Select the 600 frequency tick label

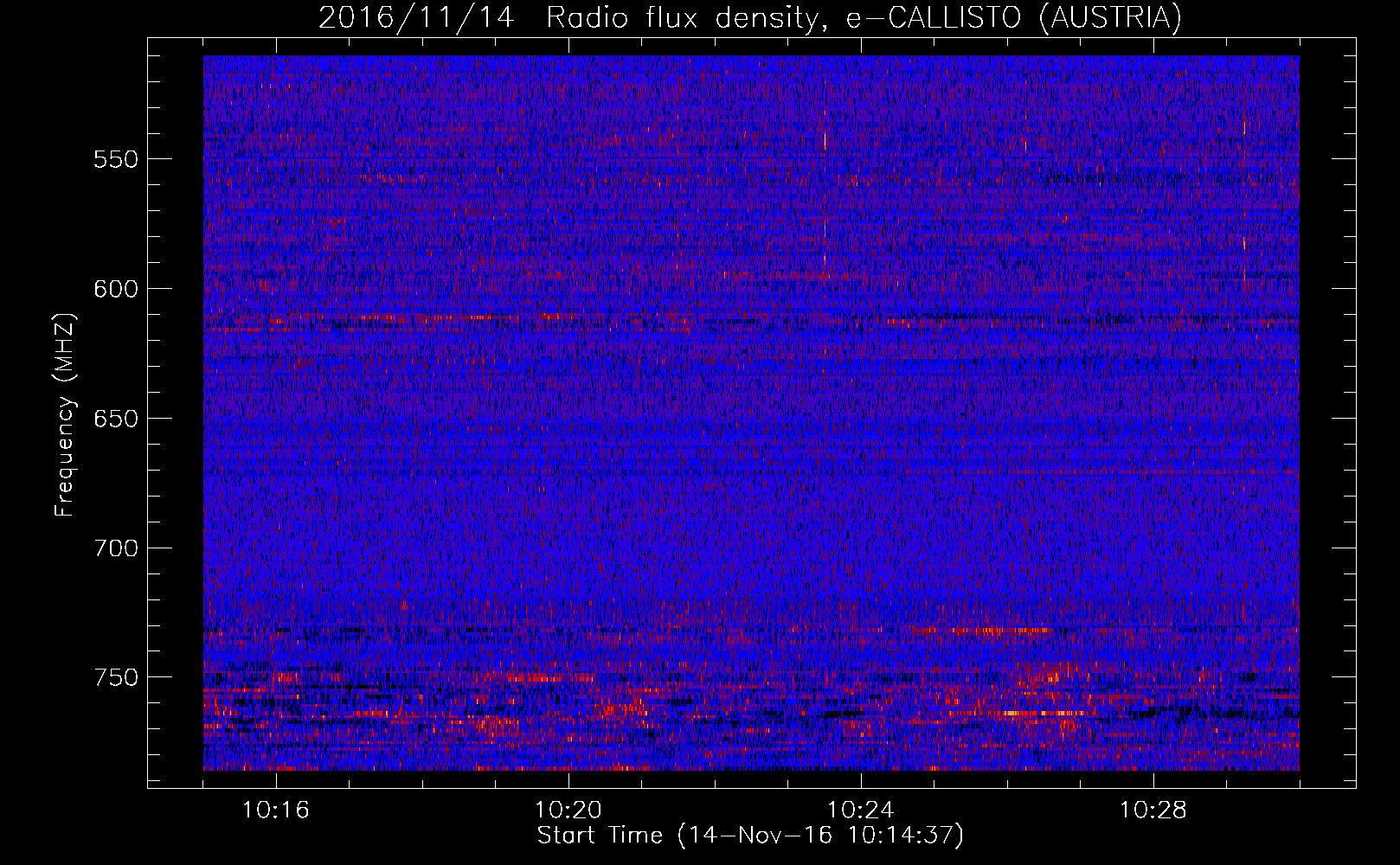pyautogui.click(x=116, y=289)
